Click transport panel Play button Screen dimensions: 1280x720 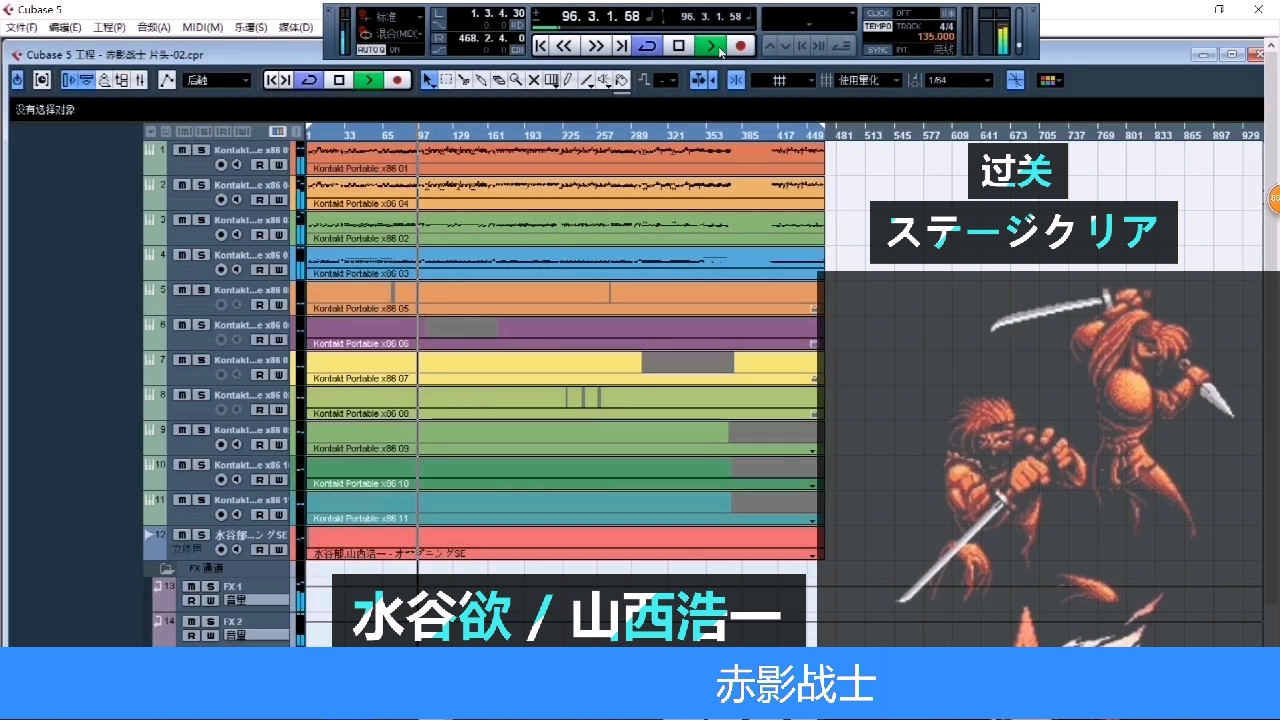click(710, 45)
